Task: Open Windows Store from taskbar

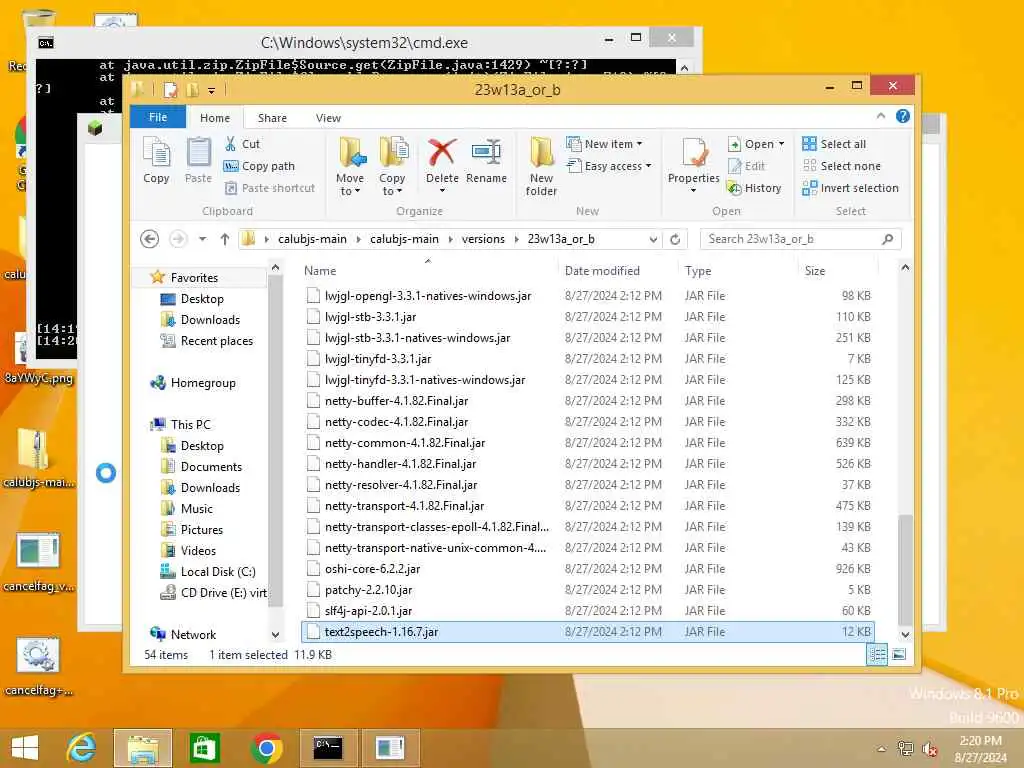Action: tap(204, 748)
